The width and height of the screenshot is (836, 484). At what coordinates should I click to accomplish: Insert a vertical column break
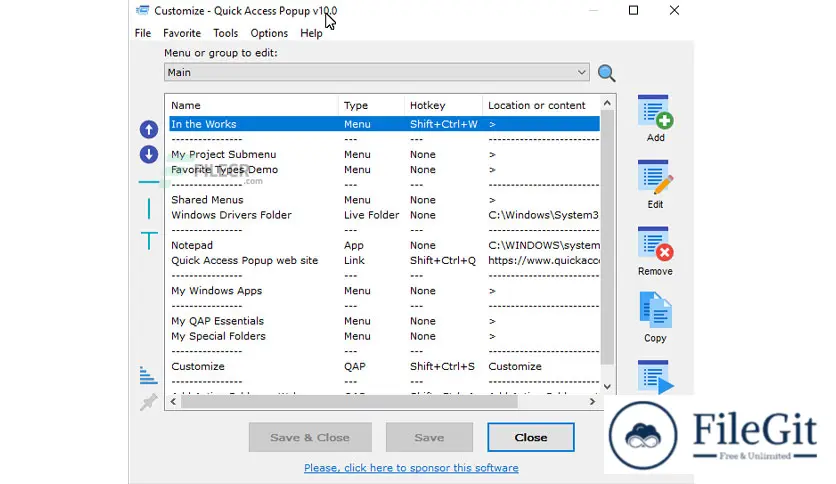tap(149, 208)
